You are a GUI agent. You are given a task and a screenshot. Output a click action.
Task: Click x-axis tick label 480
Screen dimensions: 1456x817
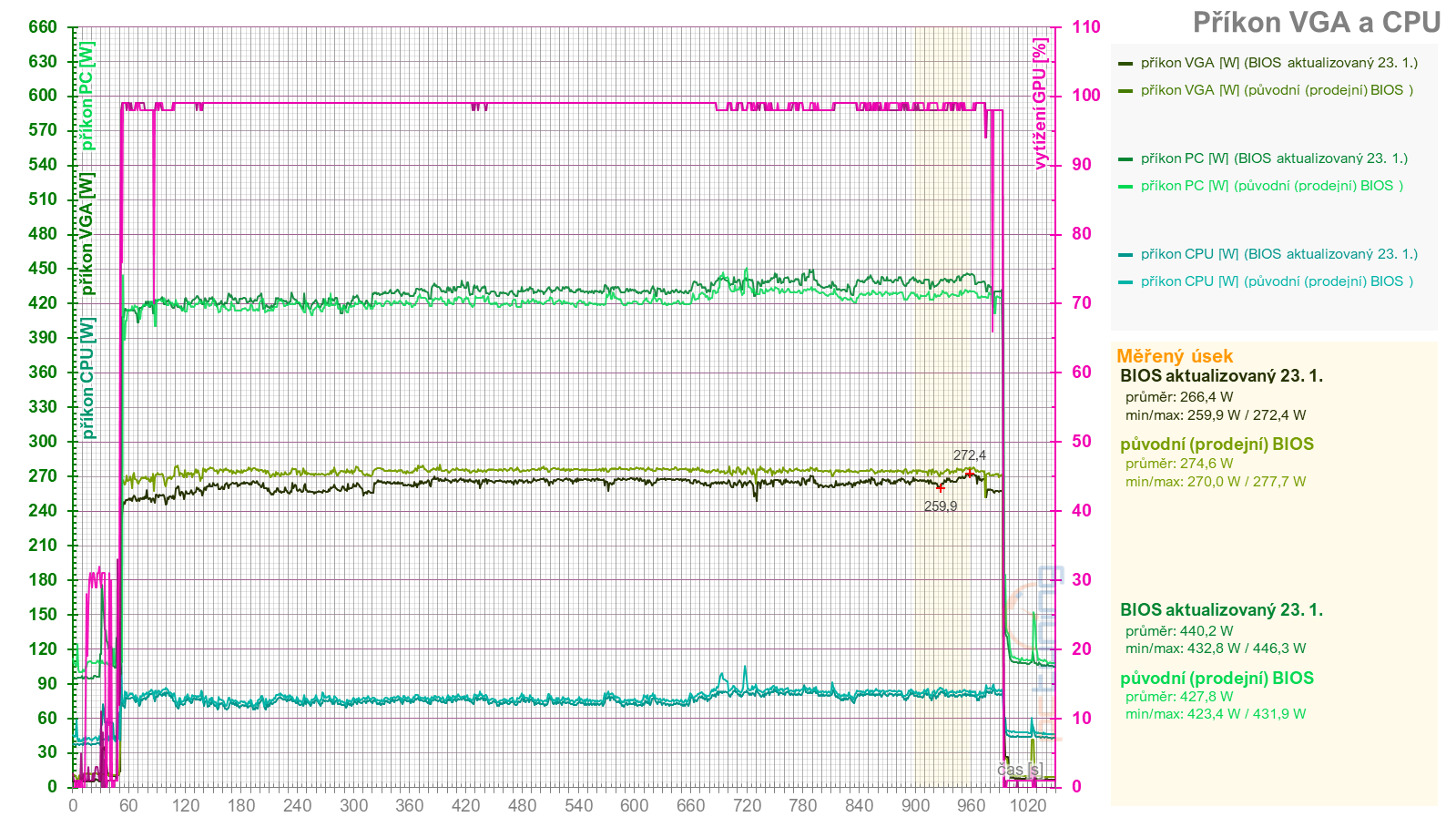pos(523,805)
